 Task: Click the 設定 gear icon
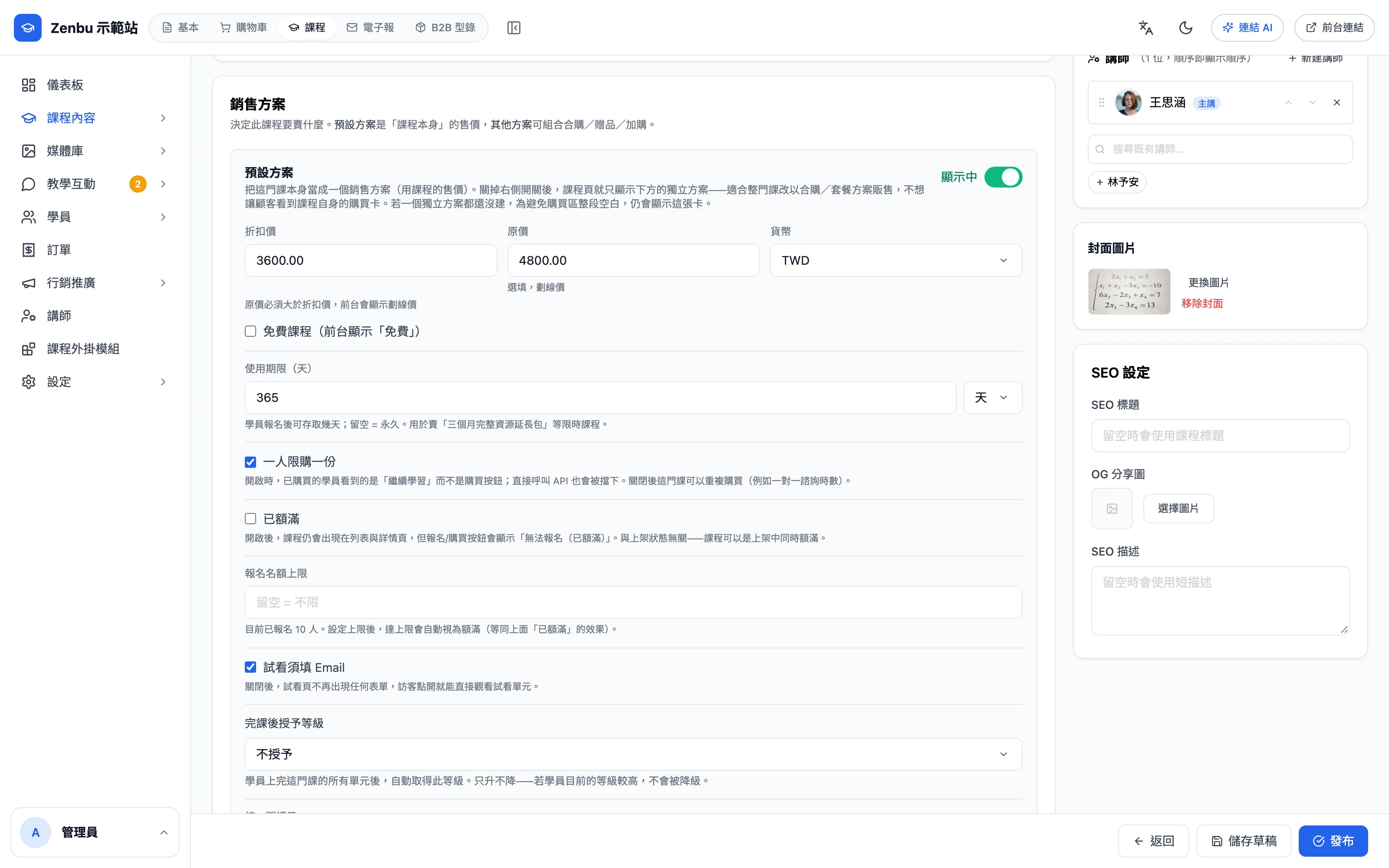(x=29, y=382)
